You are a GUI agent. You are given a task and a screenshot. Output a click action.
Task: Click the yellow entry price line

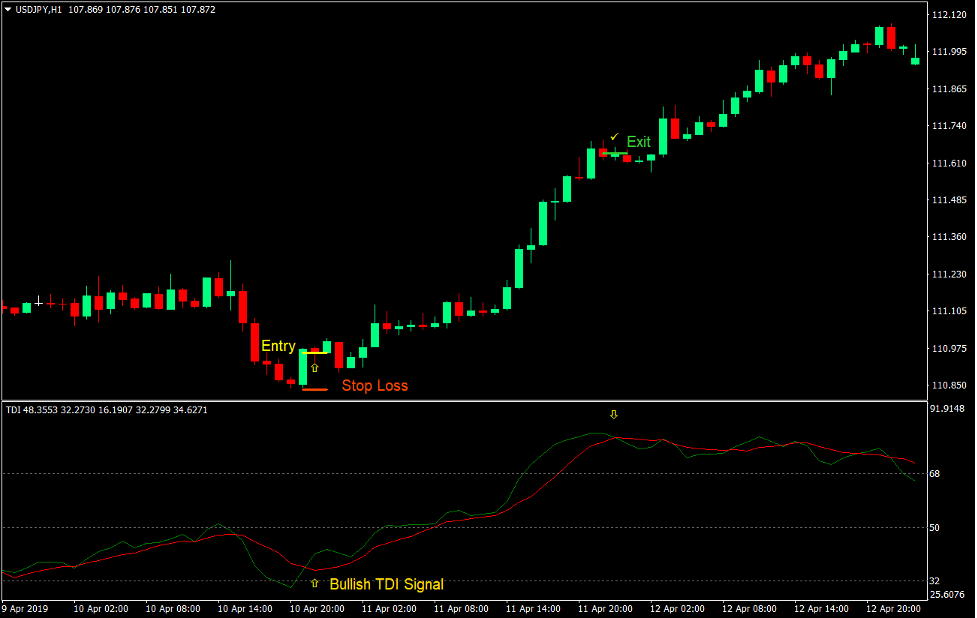(315, 352)
